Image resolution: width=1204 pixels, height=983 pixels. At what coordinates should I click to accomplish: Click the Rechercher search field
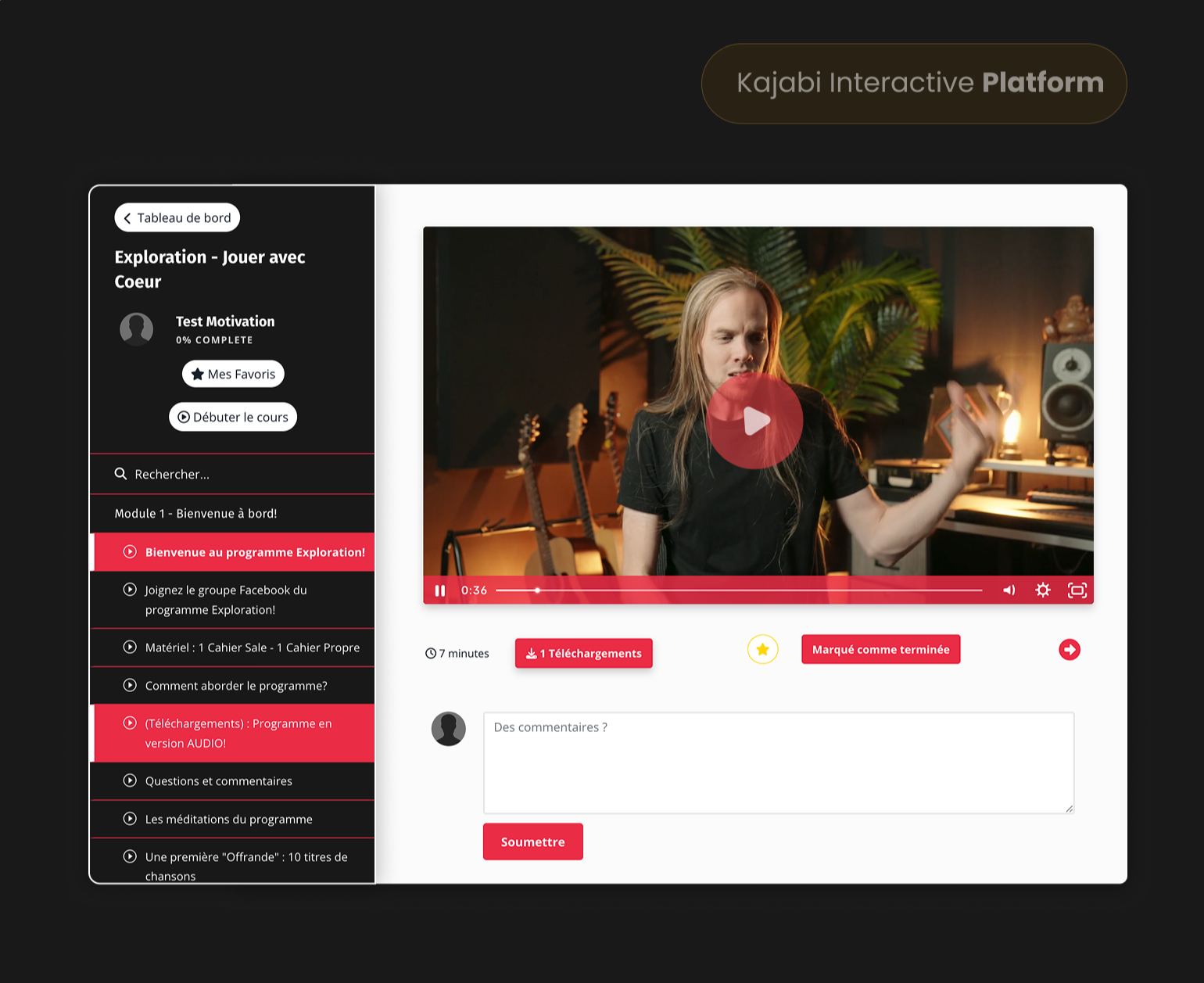point(233,474)
